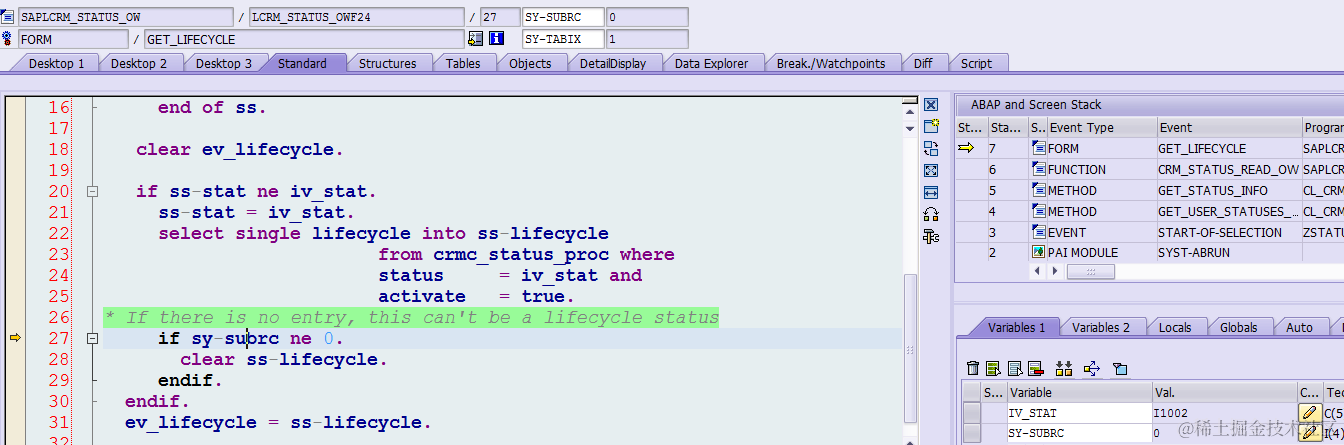Image resolution: width=1344 pixels, height=445 pixels.
Task: Click the blue branching arrow icon in Variables
Action: click(x=1091, y=369)
